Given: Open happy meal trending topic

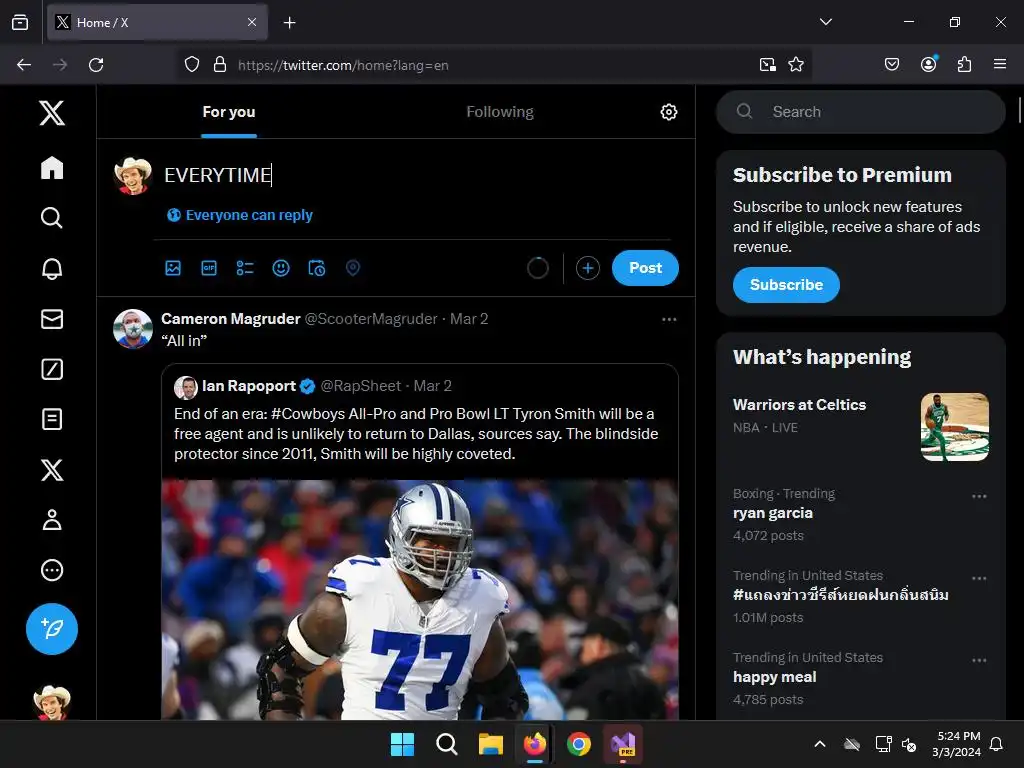Looking at the screenshot, I should pyautogui.click(x=775, y=677).
